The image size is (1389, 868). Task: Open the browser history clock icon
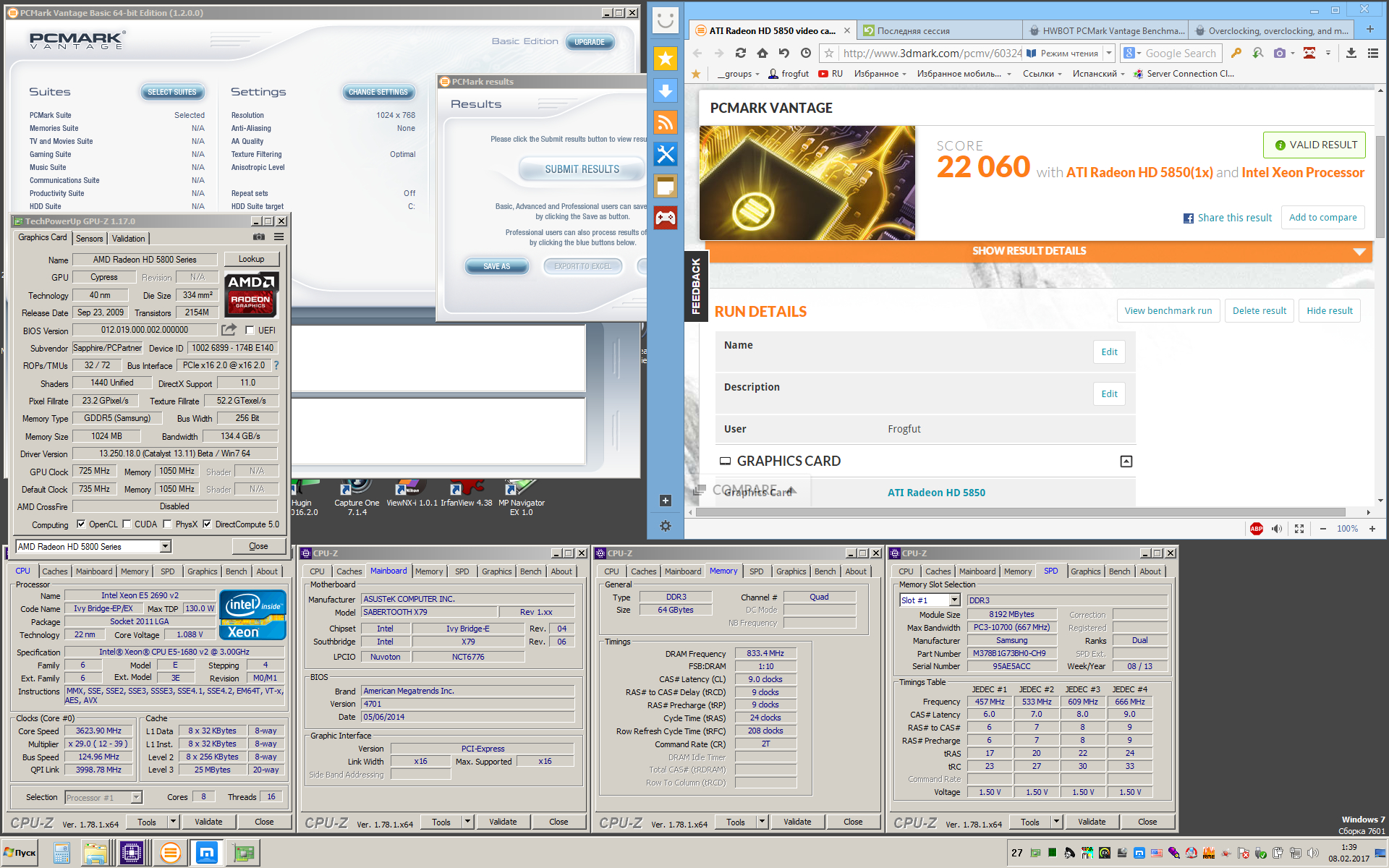tap(806, 53)
